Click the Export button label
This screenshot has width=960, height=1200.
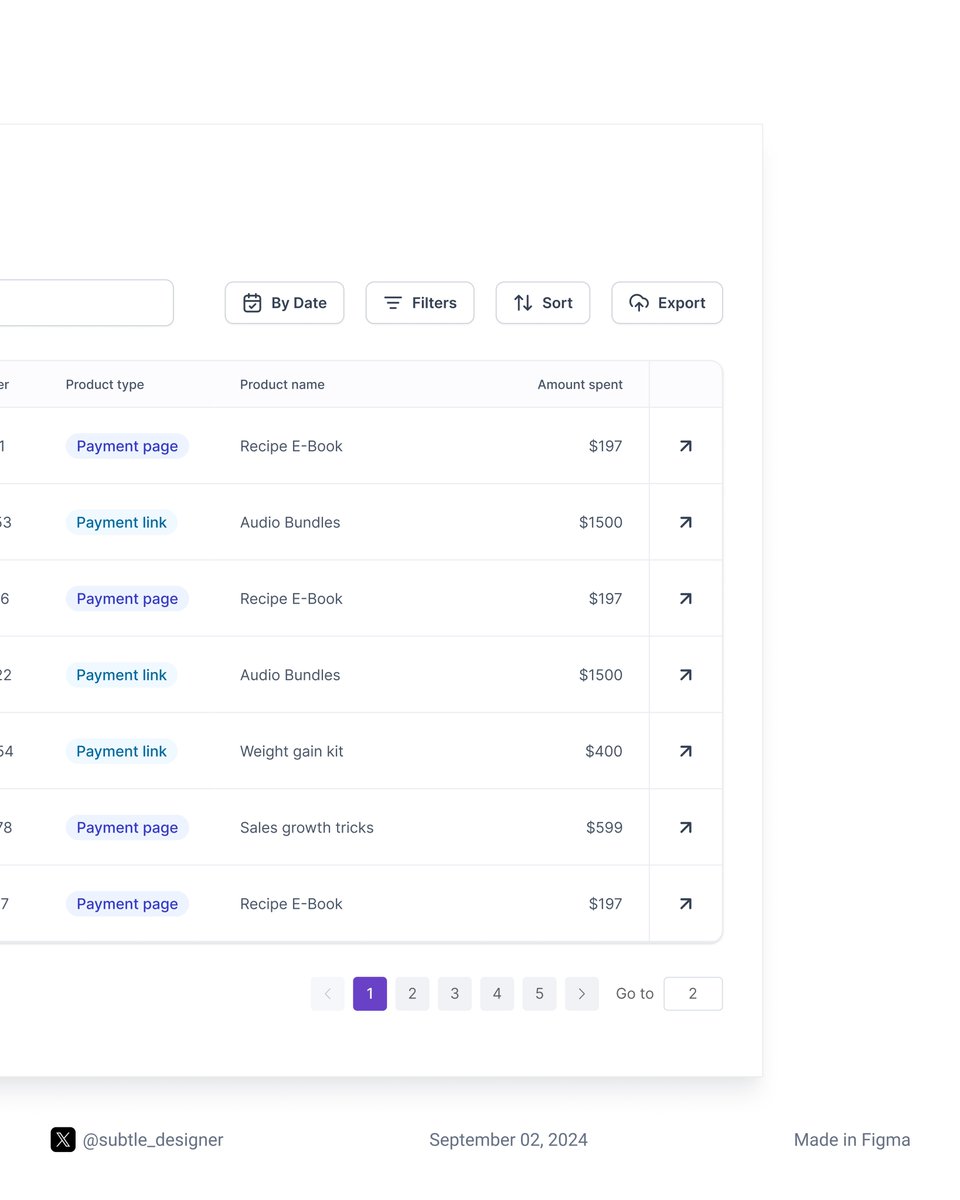[682, 303]
